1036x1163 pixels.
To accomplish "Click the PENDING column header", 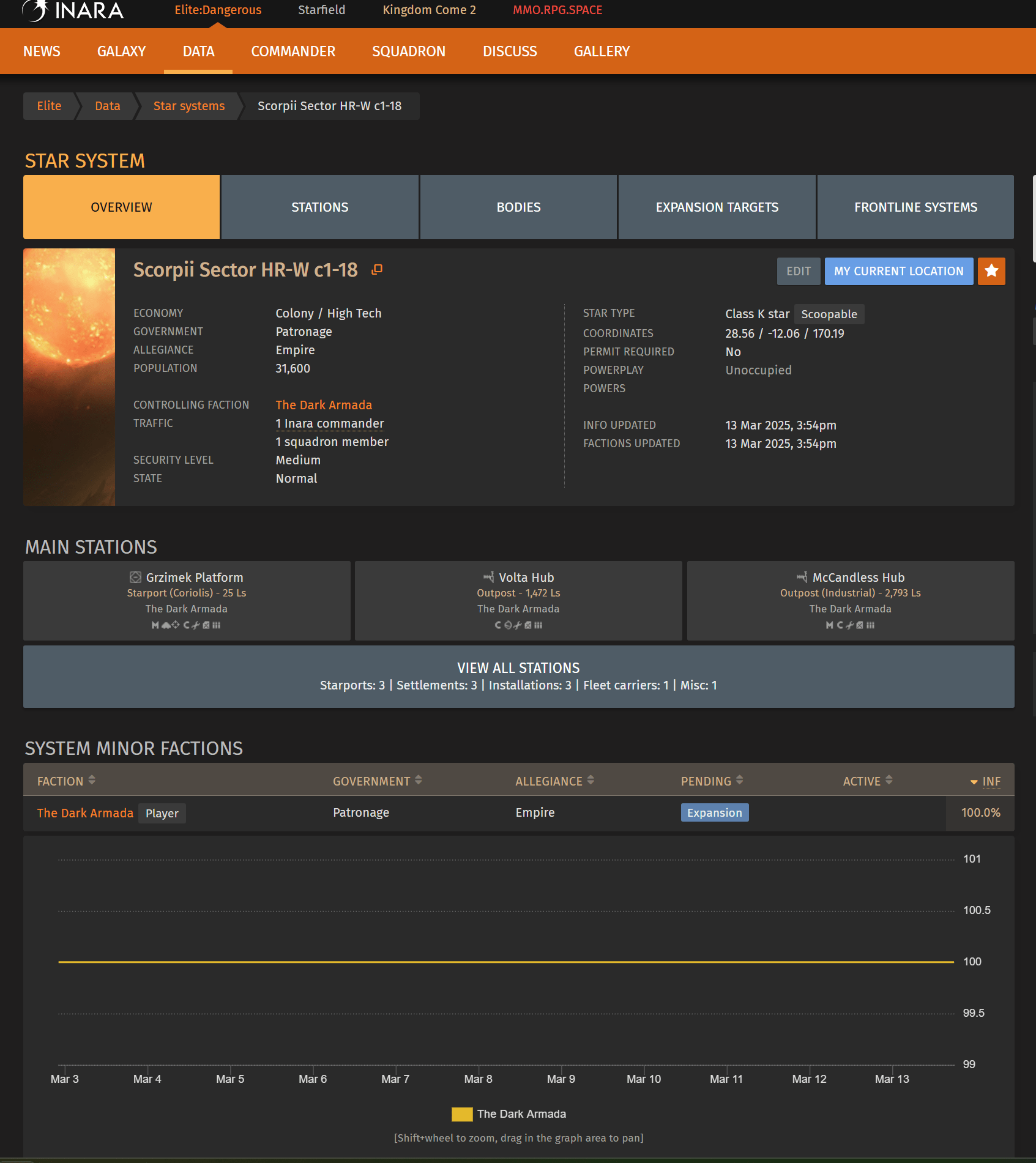I will pyautogui.click(x=706, y=781).
